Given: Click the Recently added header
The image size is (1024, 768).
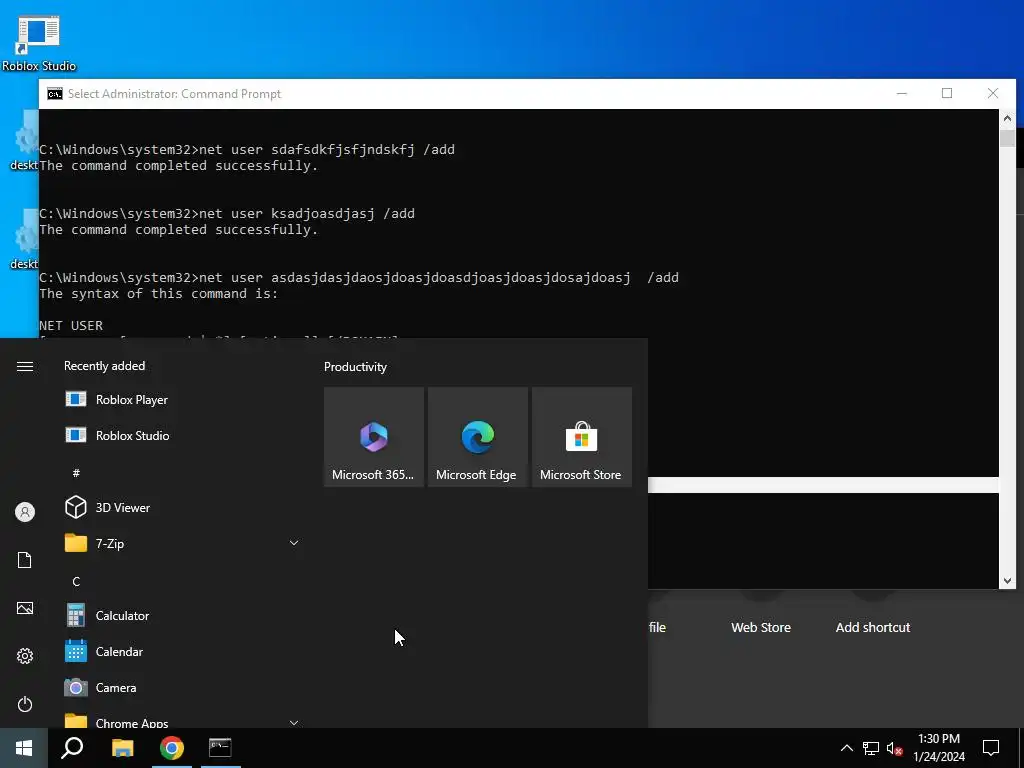Looking at the screenshot, I should 104,366.
